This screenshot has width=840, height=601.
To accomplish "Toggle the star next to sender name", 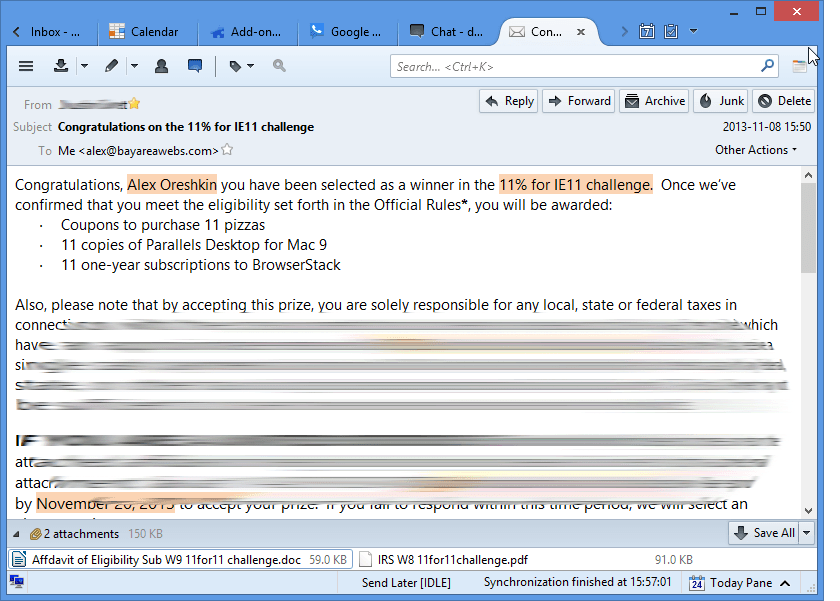I will 134,103.
